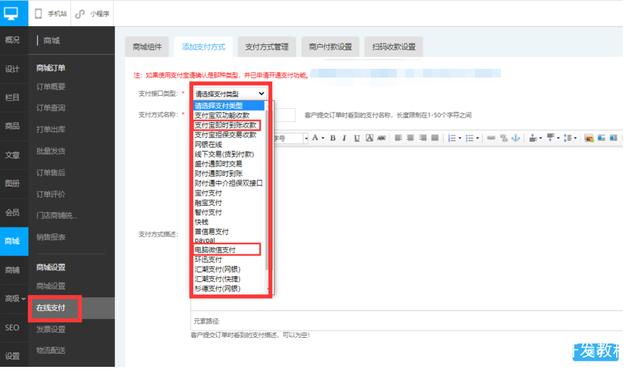Open the 商城组件 tab
Screen dimensions: 640x369
(x=147, y=47)
